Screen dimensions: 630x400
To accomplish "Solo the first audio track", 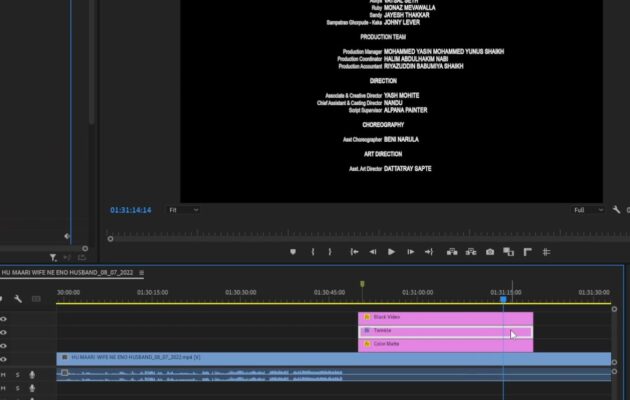I will click(17, 375).
